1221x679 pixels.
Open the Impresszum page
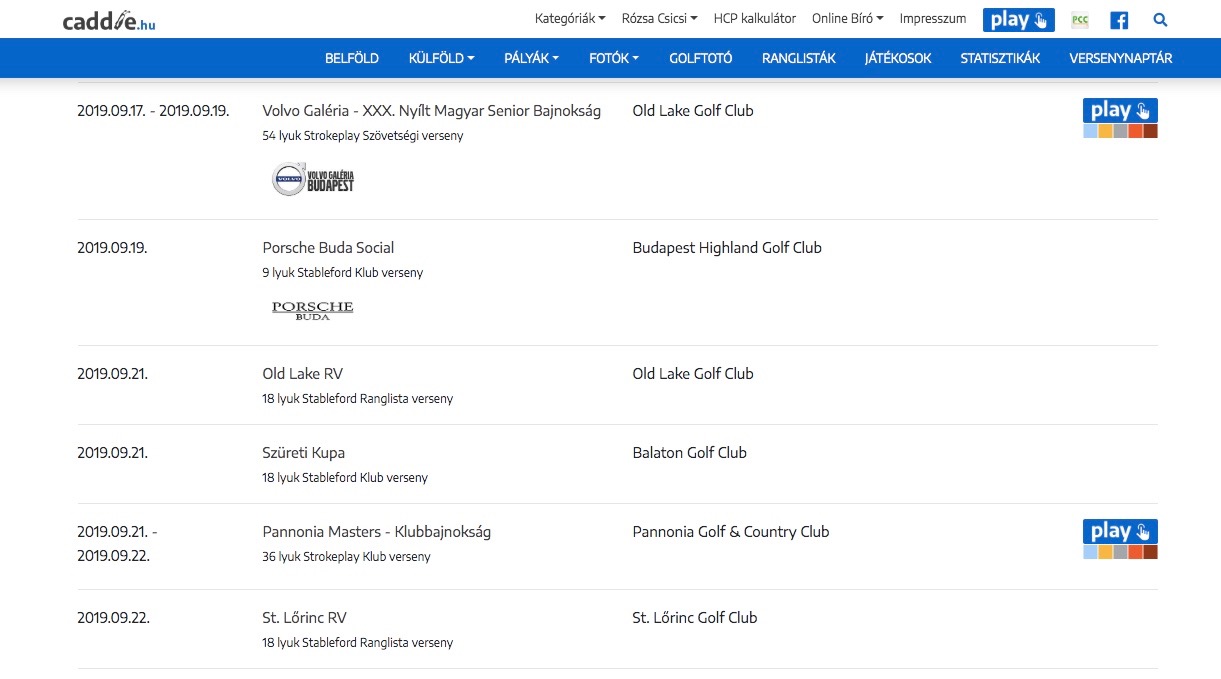(933, 19)
